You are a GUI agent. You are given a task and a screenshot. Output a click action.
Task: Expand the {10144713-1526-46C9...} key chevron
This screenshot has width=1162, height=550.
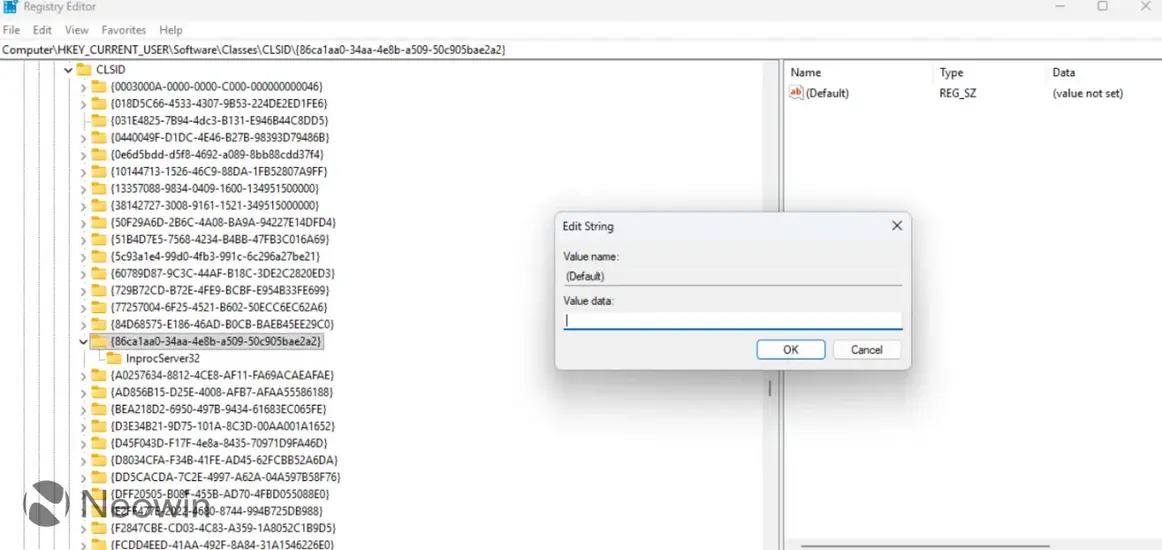coord(83,172)
